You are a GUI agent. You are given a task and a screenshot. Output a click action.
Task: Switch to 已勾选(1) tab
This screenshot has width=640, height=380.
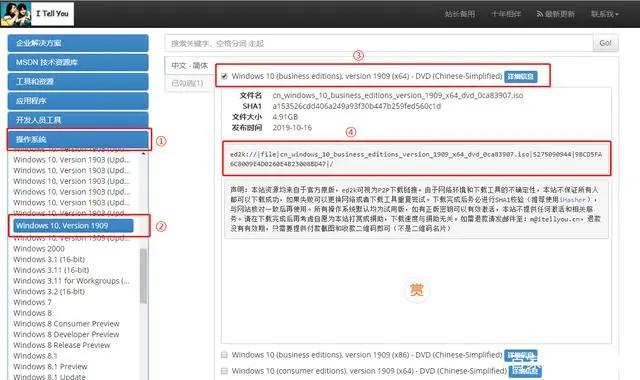coord(188,83)
